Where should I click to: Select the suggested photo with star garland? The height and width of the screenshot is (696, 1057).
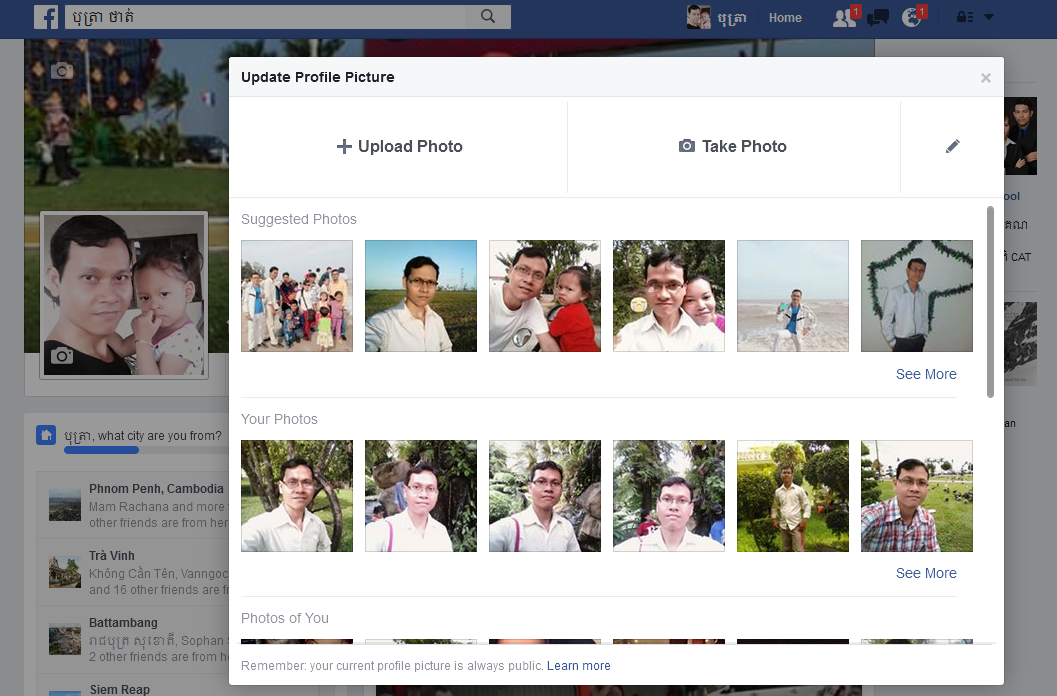[x=917, y=296]
